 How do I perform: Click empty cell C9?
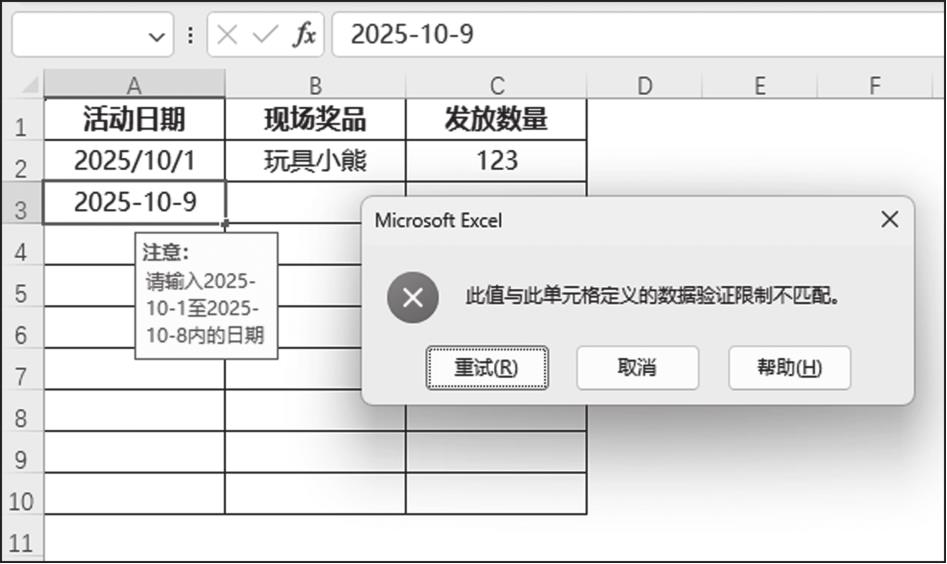point(496,452)
